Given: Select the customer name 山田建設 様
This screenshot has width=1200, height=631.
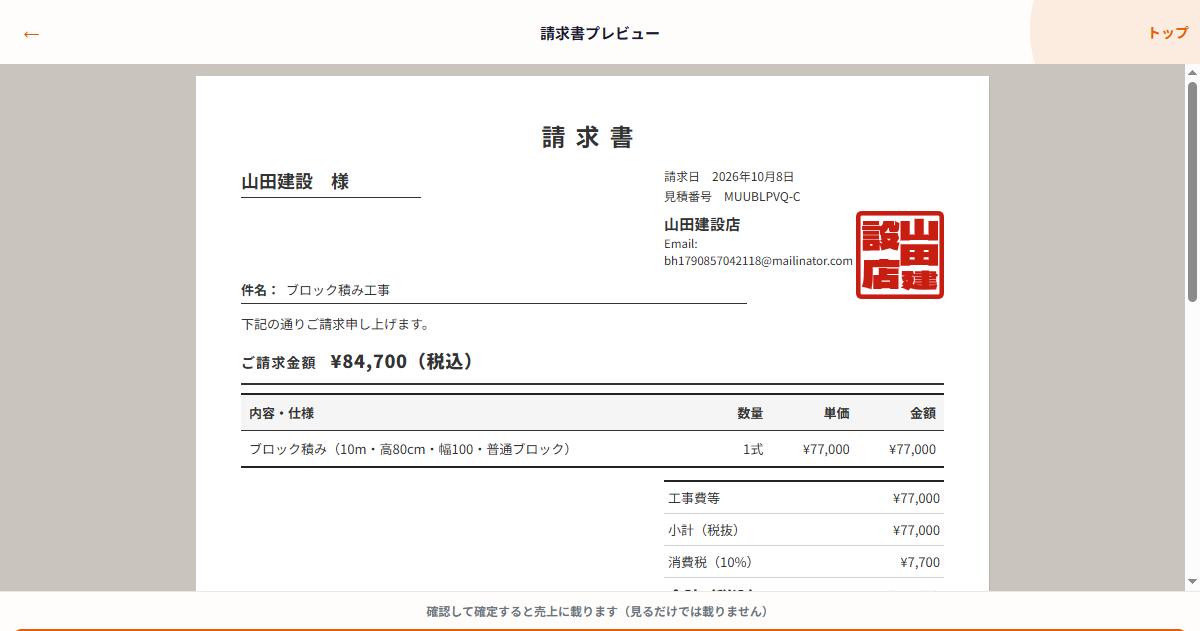Looking at the screenshot, I should click(x=295, y=182).
